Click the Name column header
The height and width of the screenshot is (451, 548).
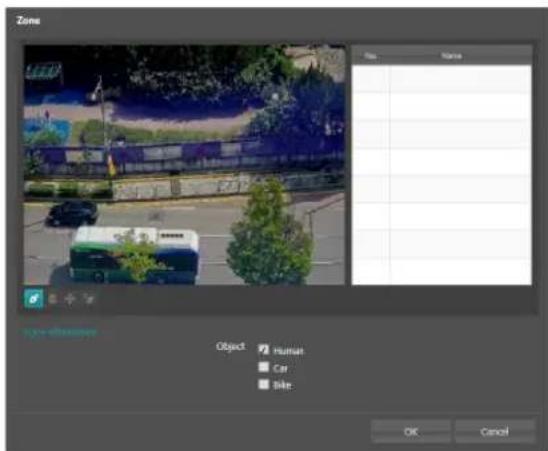click(452, 56)
